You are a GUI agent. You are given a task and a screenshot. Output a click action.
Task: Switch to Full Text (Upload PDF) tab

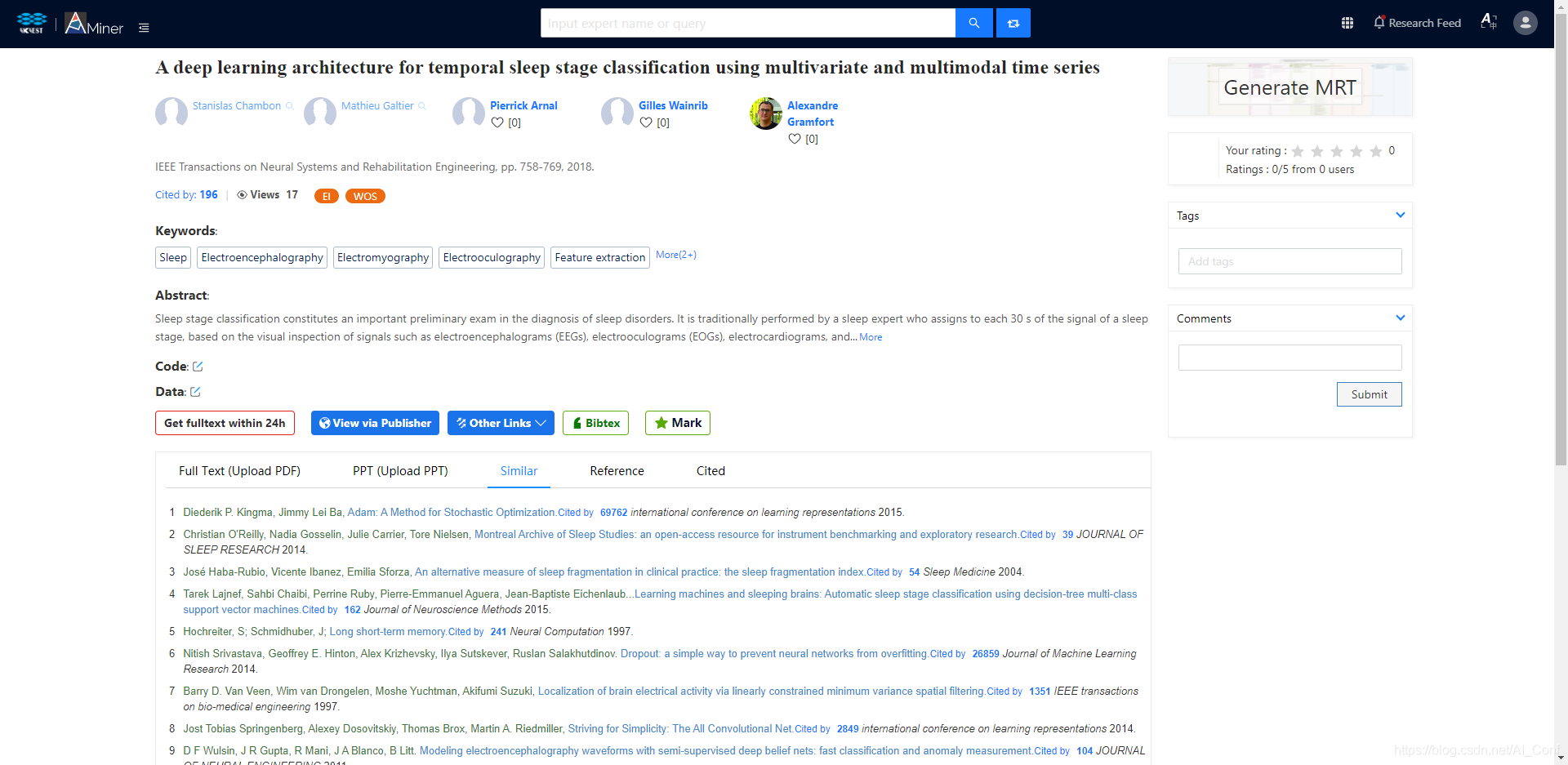239,471
